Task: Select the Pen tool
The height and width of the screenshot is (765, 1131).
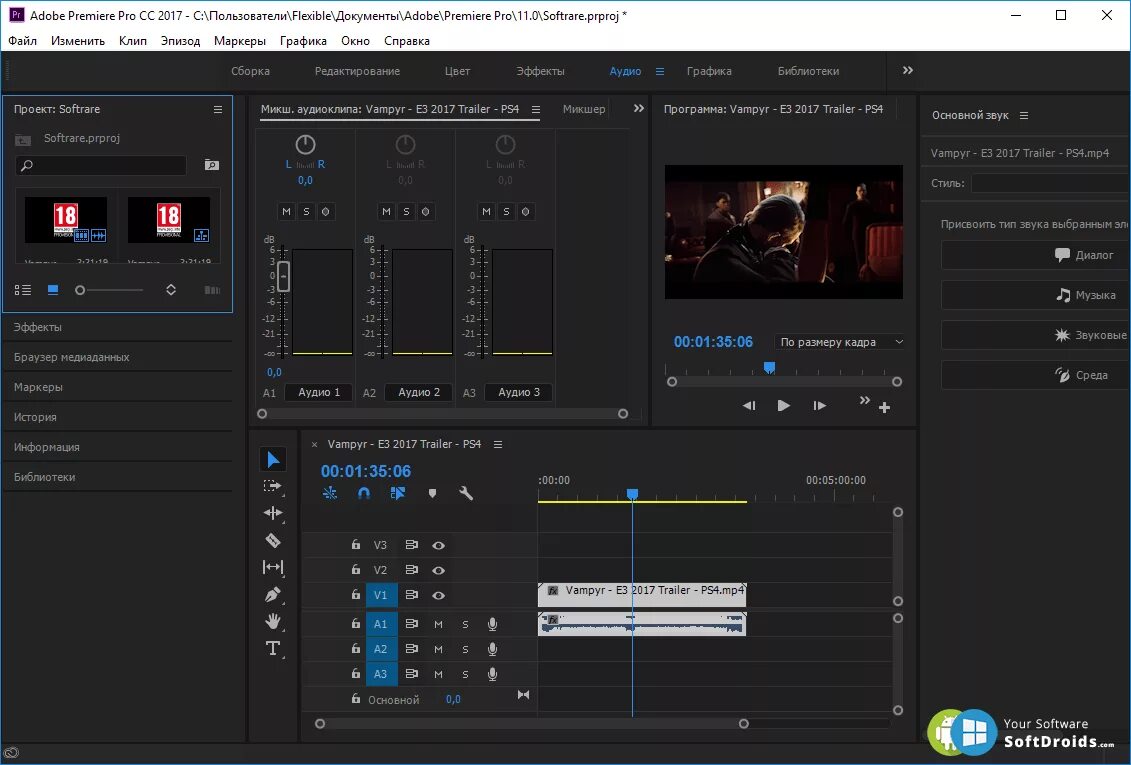Action: pyautogui.click(x=272, y=594)
